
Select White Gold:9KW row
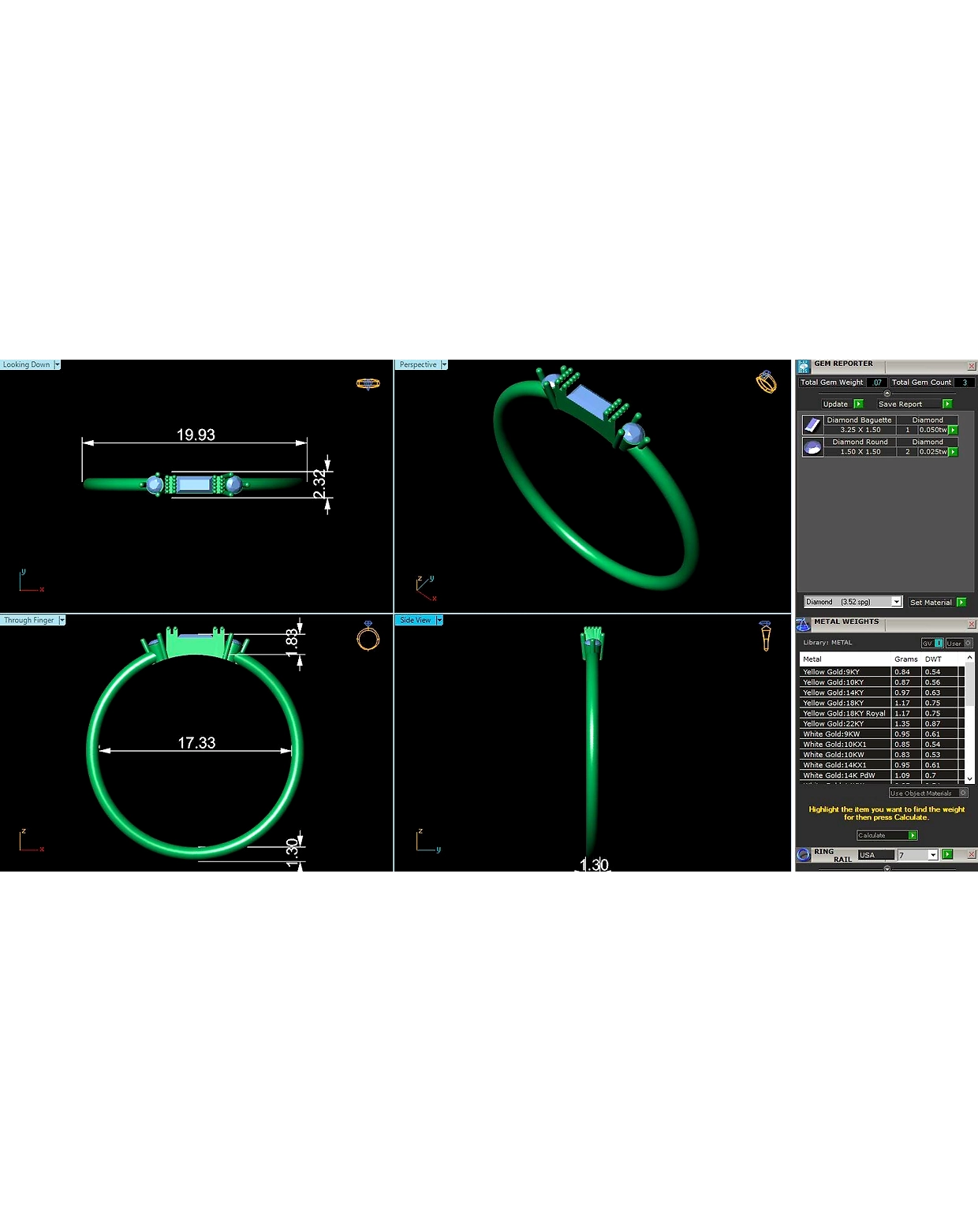pyautogui.click(x=883, y=734)
